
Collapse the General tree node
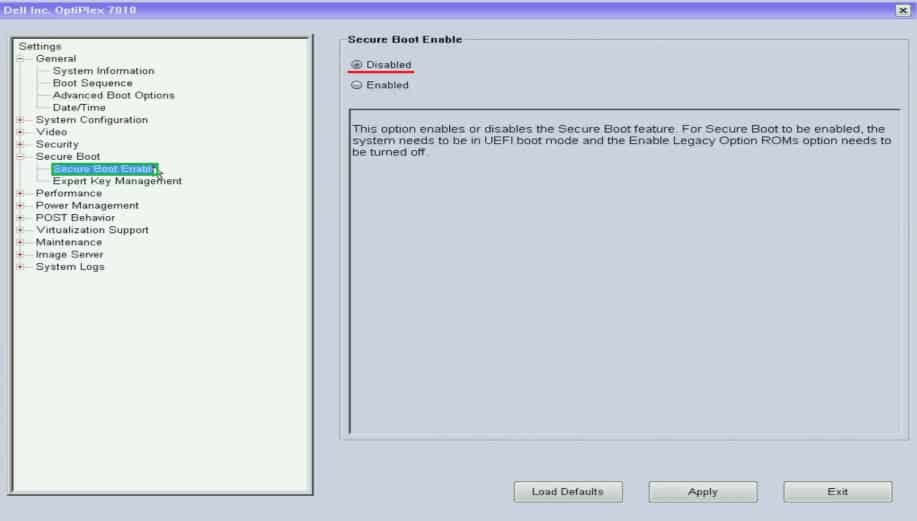(20, 59)
